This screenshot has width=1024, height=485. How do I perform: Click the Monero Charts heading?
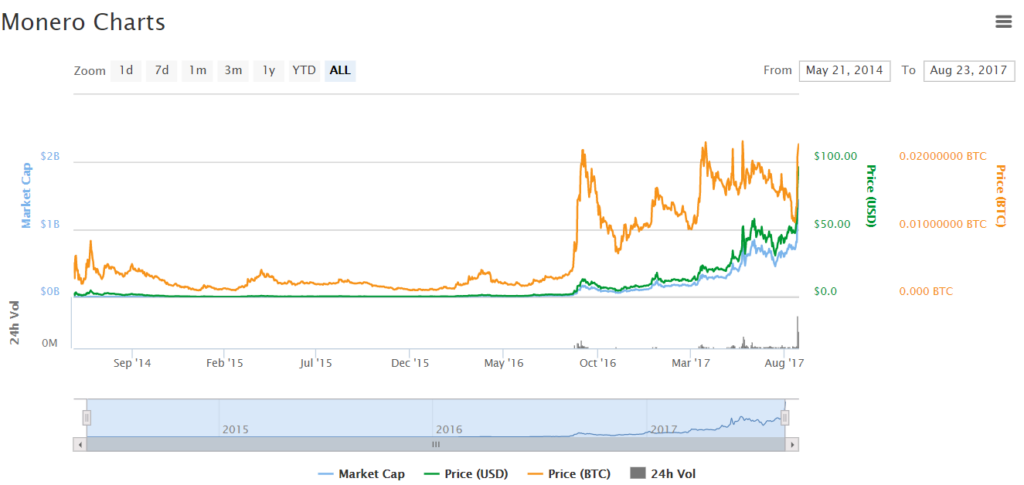pos(83,22)
